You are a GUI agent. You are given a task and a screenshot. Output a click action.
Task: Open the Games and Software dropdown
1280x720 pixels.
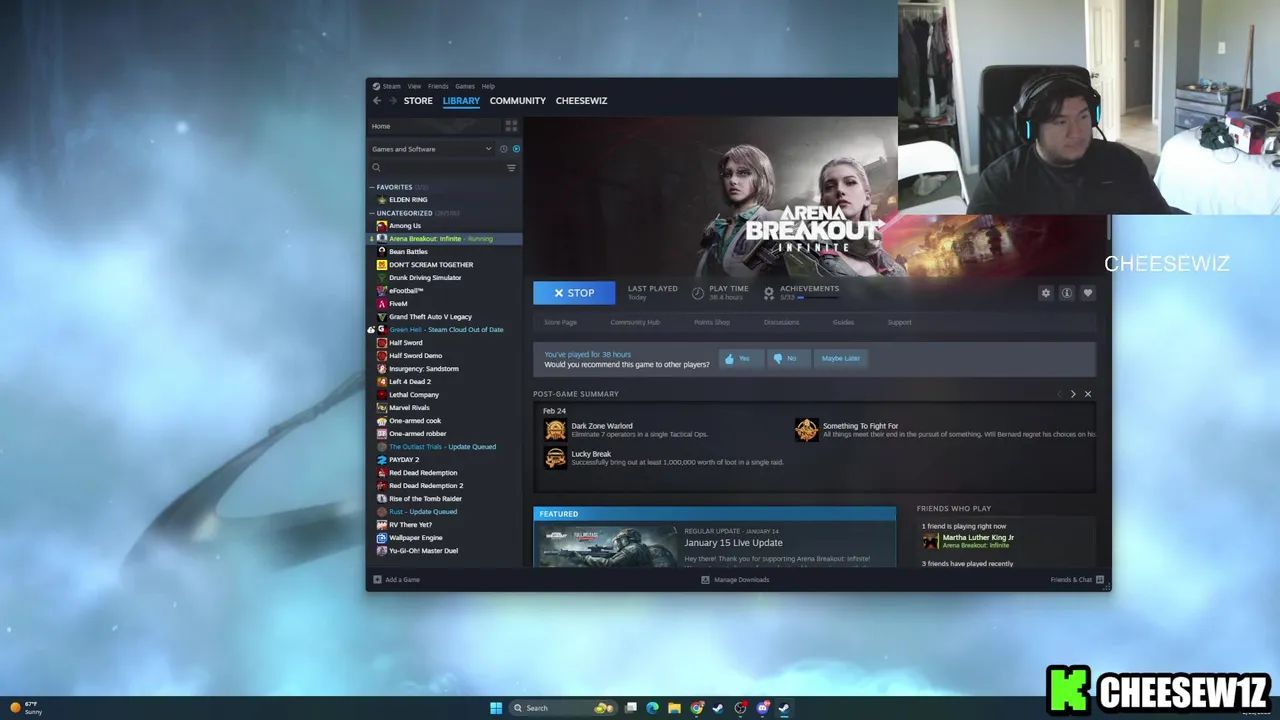click(432, 149)
